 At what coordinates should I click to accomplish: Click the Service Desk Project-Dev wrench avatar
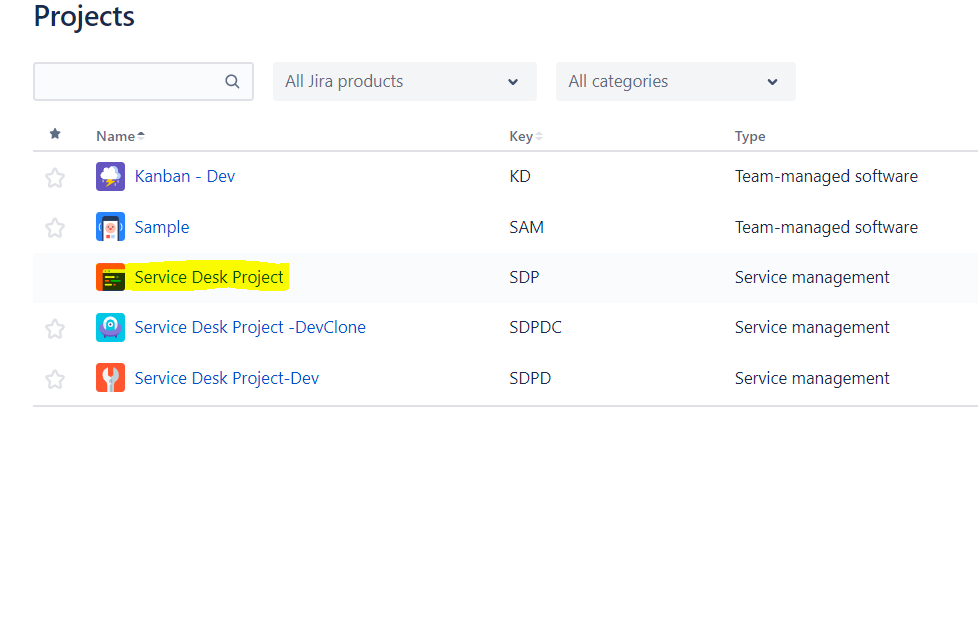[110, 378]
